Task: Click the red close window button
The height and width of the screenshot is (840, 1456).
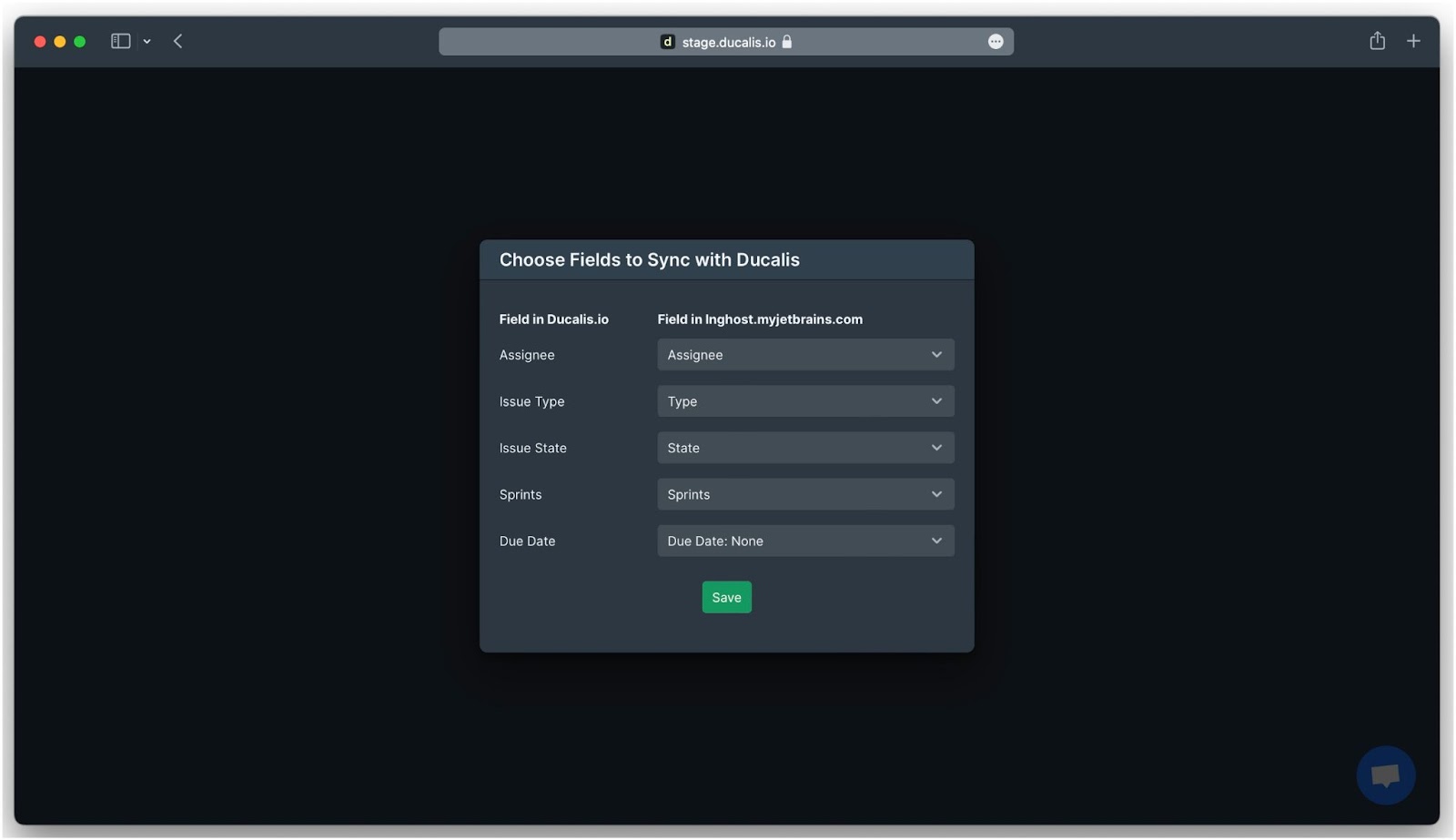Action: click(x=40, y=42)
